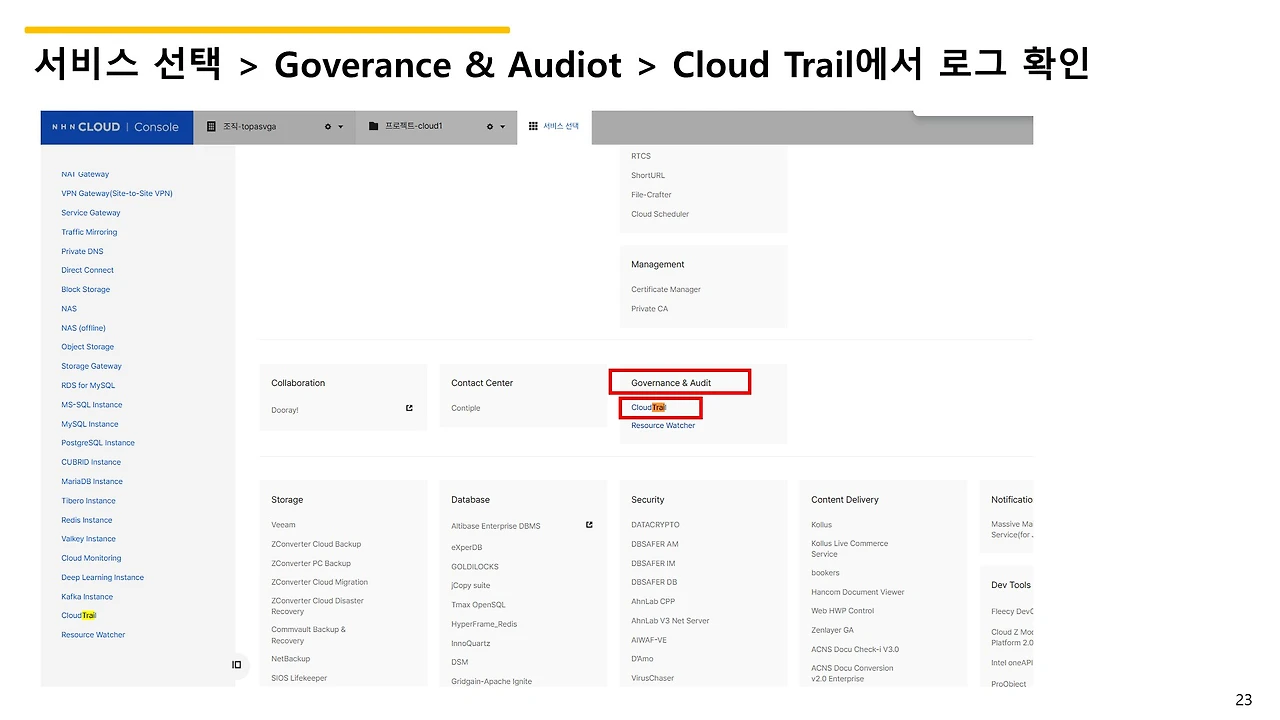
Task: Open Resource Watcher in the left sidebar
Action: (x=93, y=635)
